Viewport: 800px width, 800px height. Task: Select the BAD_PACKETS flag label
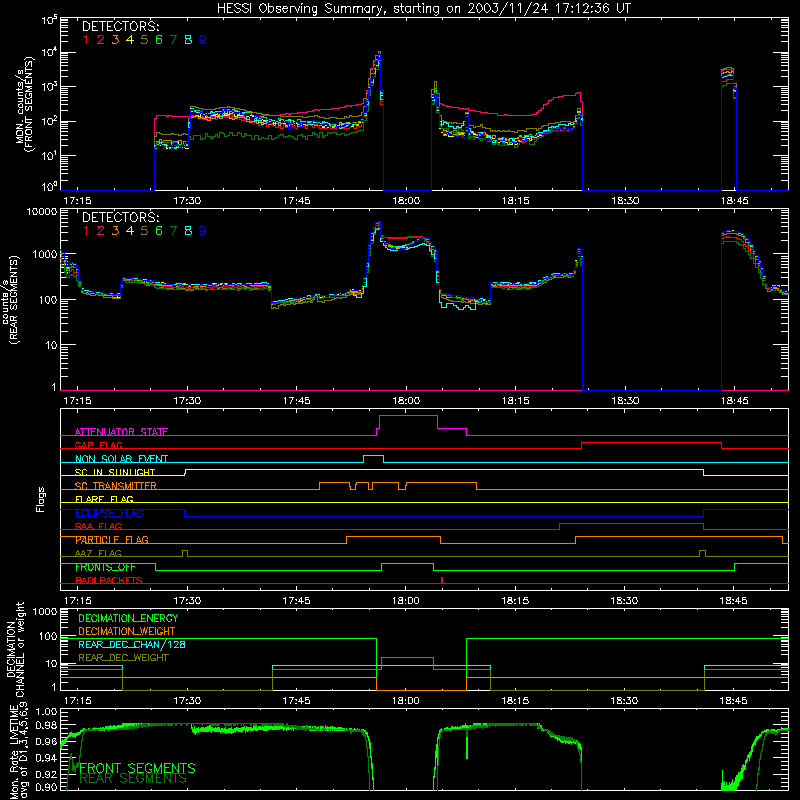[109, 581]
